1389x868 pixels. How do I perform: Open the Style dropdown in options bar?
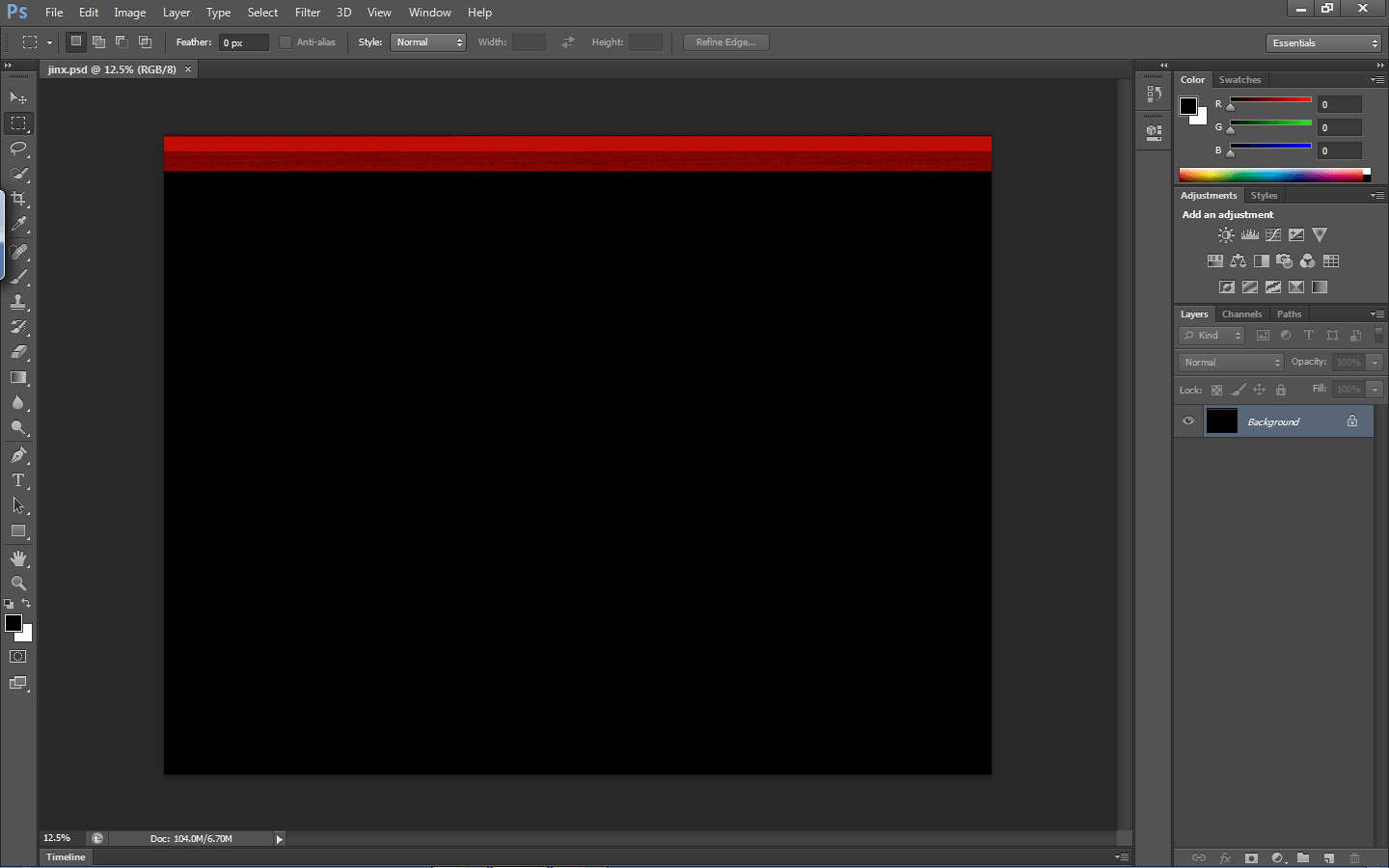click(427, 41)
